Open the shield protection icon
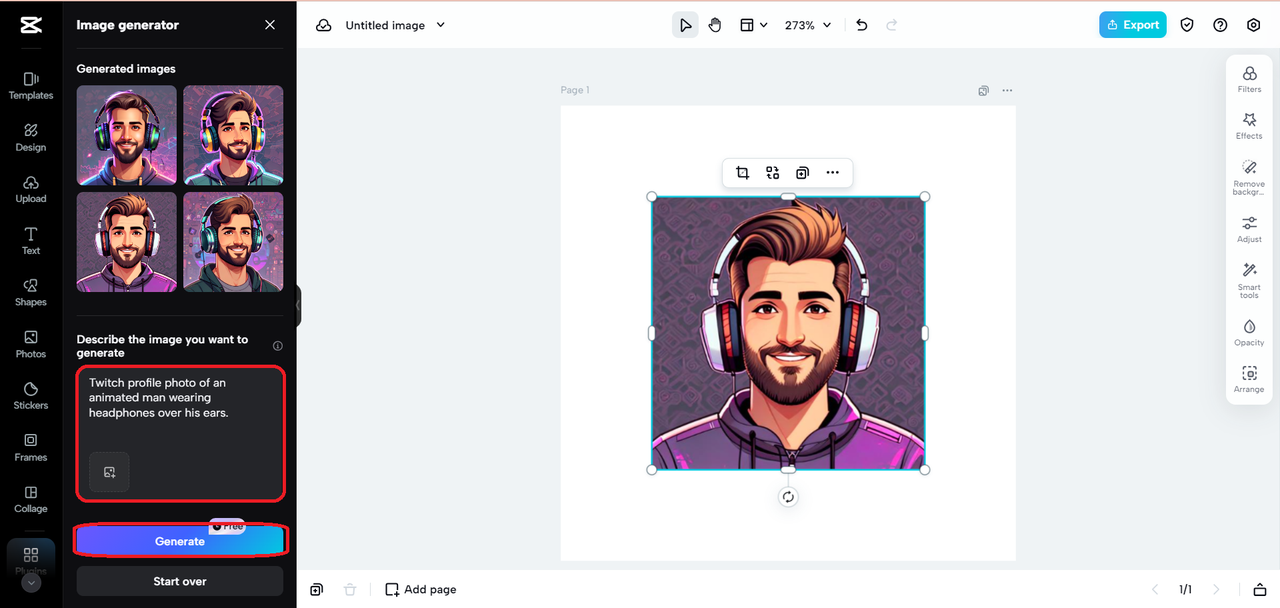The width and height of the screenshot is (1280, 608). pos(1187,25)
